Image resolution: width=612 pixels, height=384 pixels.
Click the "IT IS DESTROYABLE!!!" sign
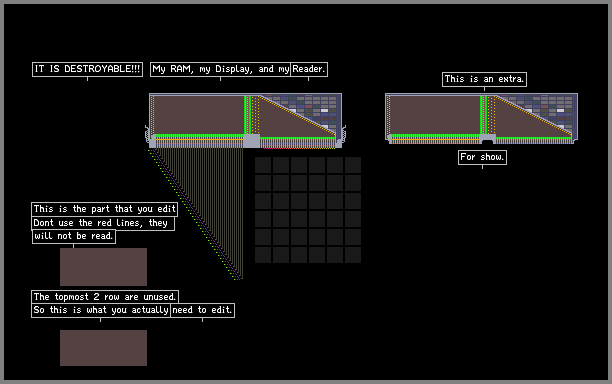[x=87, y=69]
